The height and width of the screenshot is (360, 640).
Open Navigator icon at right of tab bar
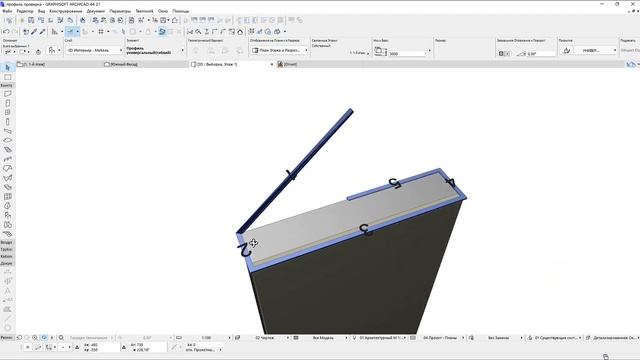(631, 64)
